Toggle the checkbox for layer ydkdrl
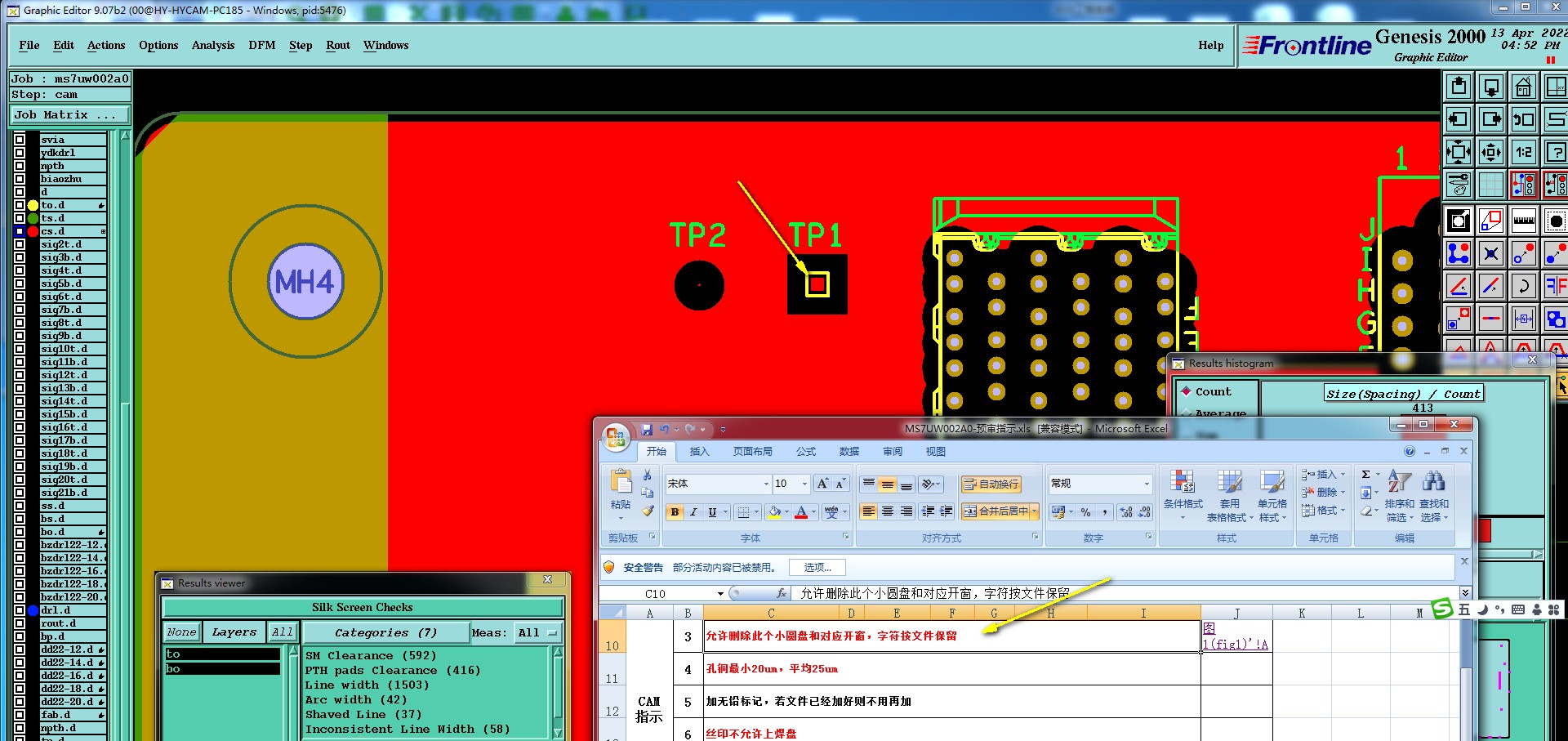Screen dimensions: 1568x741 tap(20, 153)
